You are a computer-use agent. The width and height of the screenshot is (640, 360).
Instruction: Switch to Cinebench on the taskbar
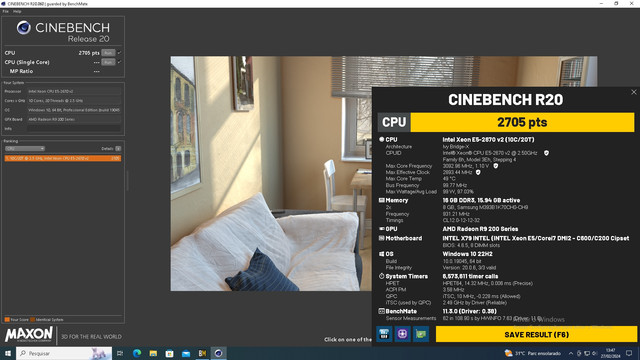pos(218,353)
